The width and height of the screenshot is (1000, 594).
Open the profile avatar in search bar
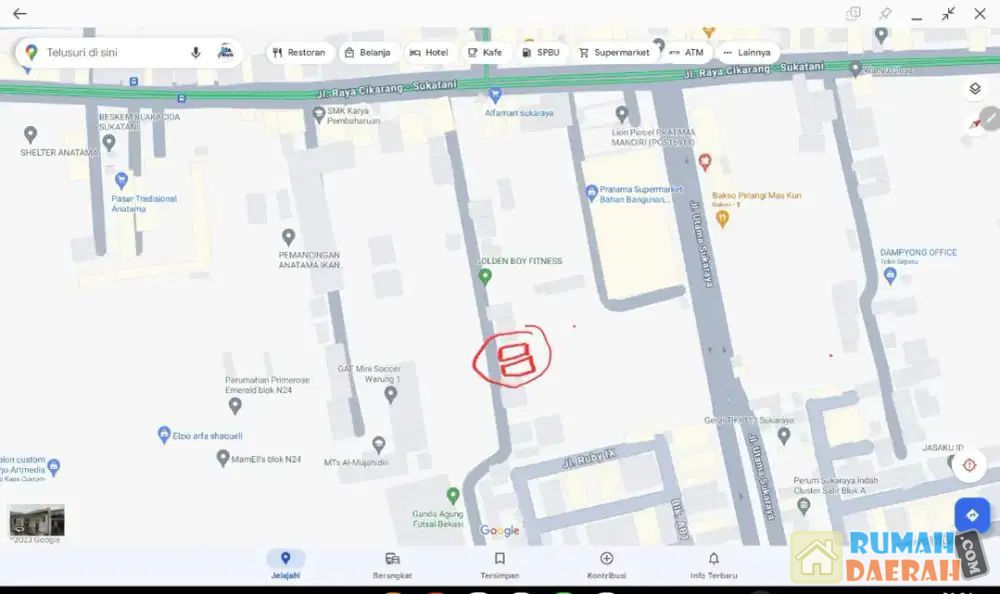(x=225, y=52)
